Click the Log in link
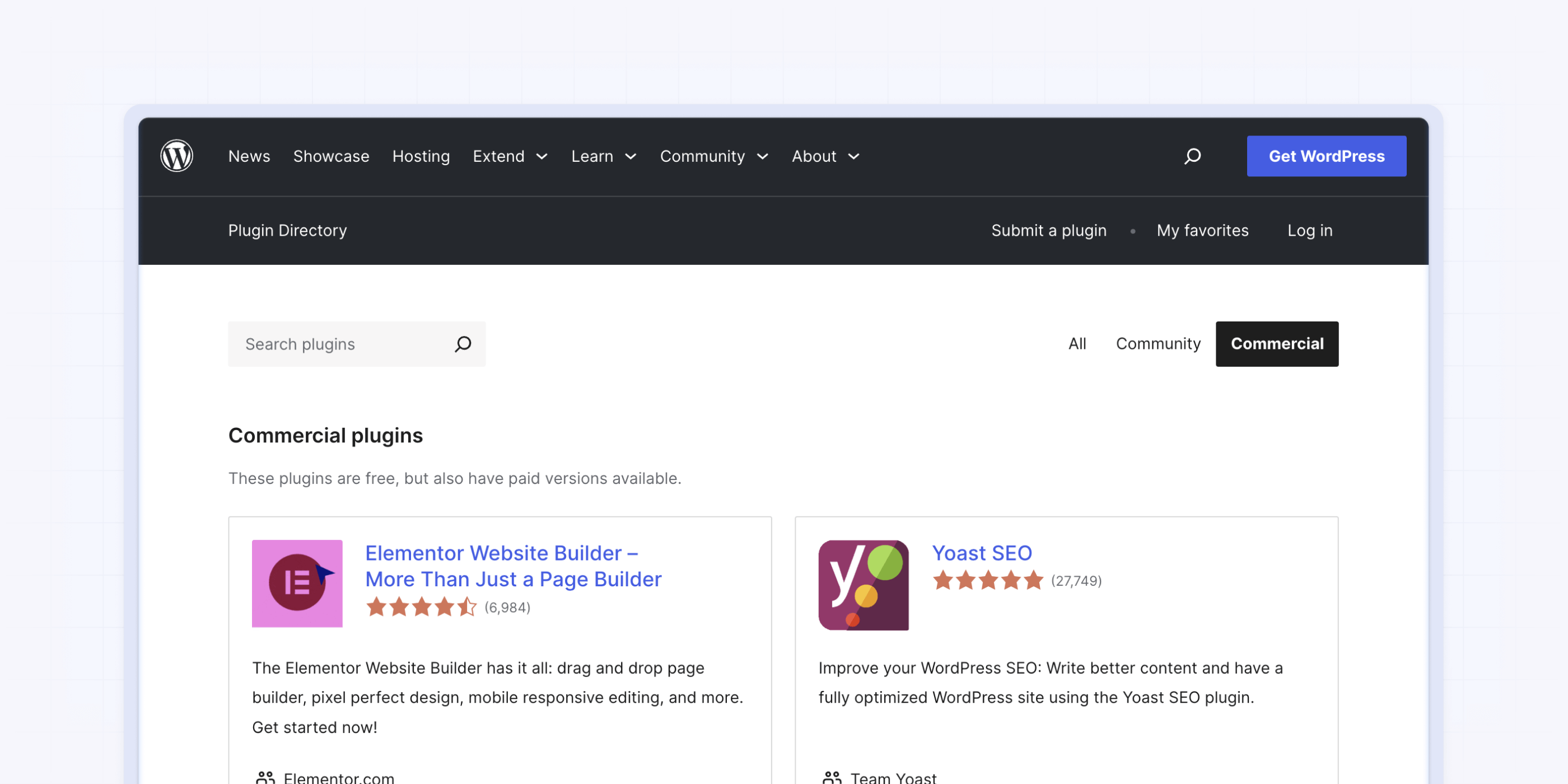 (1309, 230)
